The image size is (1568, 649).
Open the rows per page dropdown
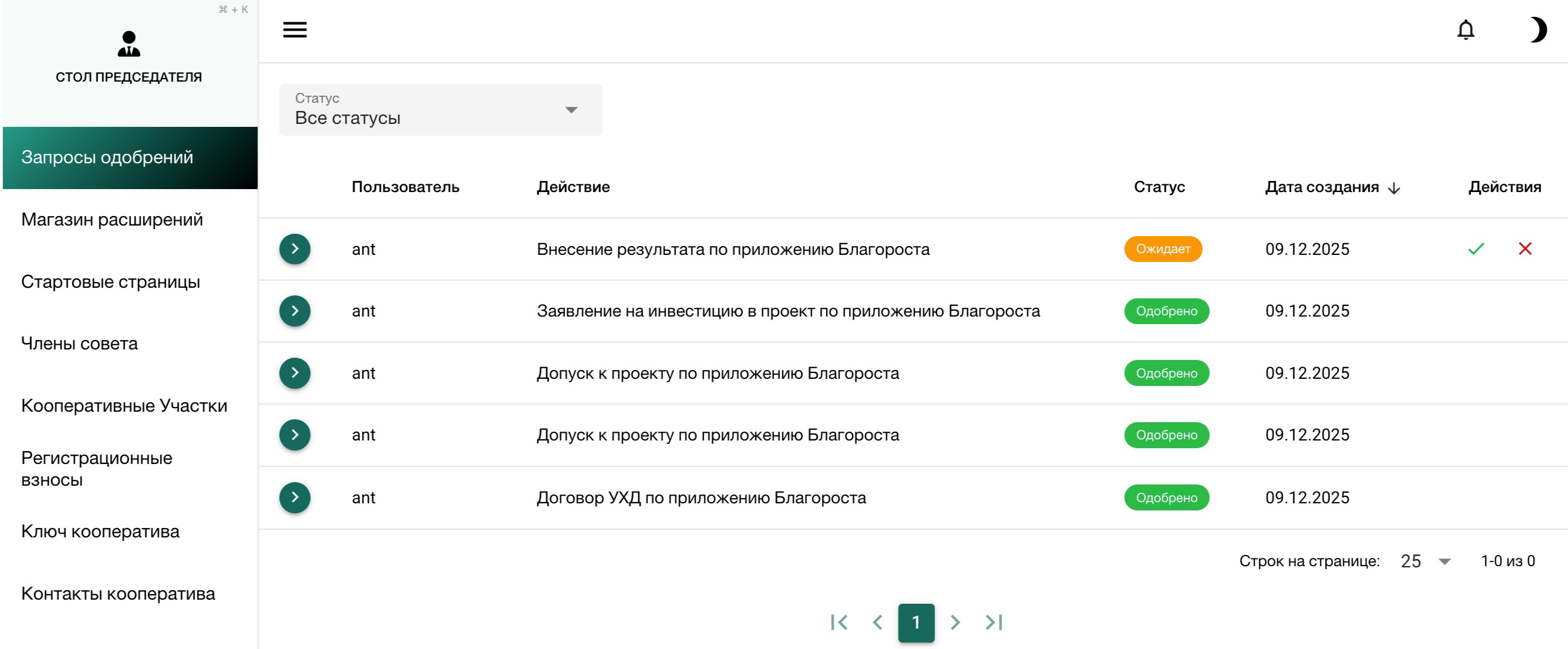(1424, 561)
